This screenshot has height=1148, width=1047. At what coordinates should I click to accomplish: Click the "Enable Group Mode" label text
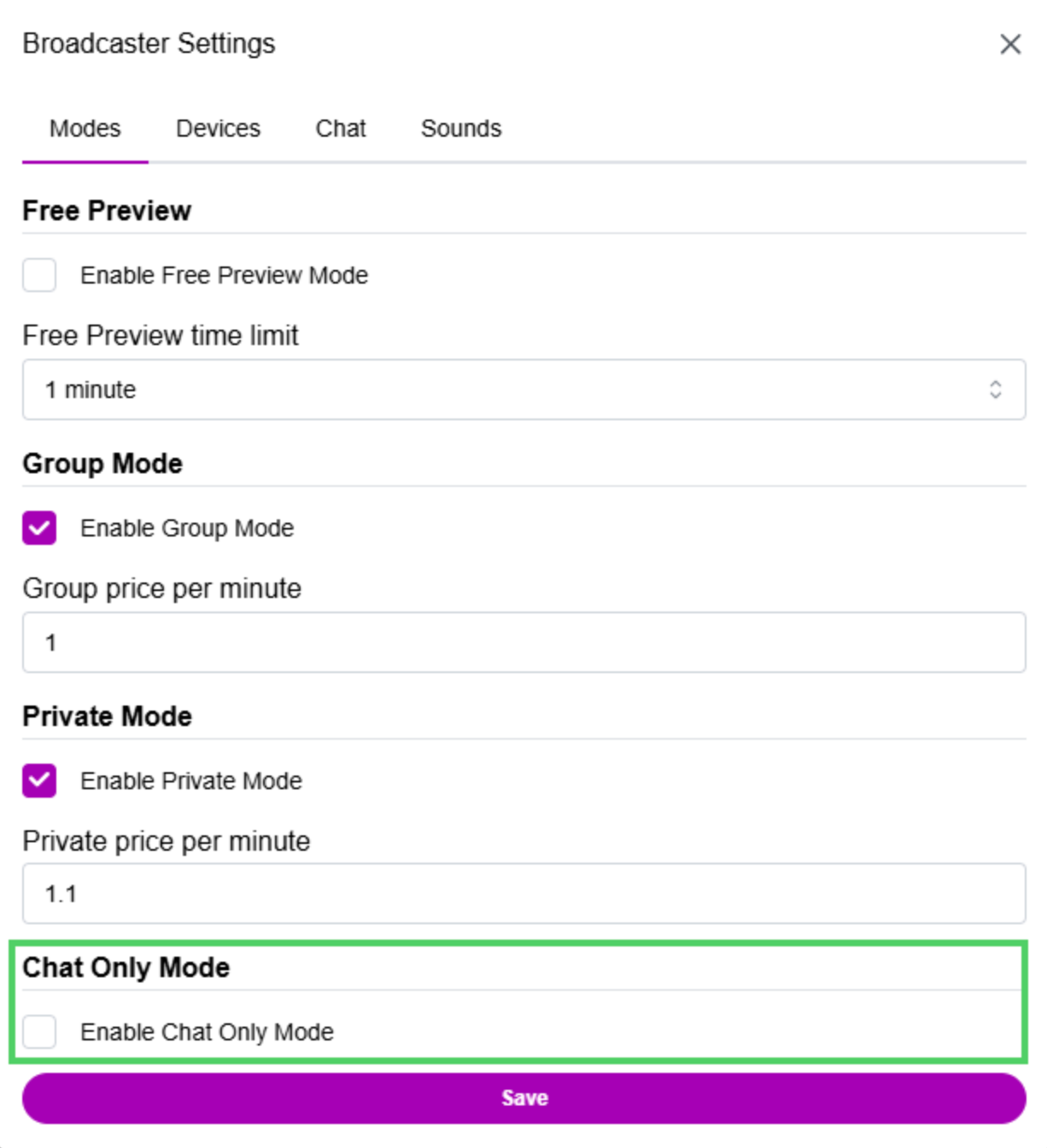(x=187, y=528)
